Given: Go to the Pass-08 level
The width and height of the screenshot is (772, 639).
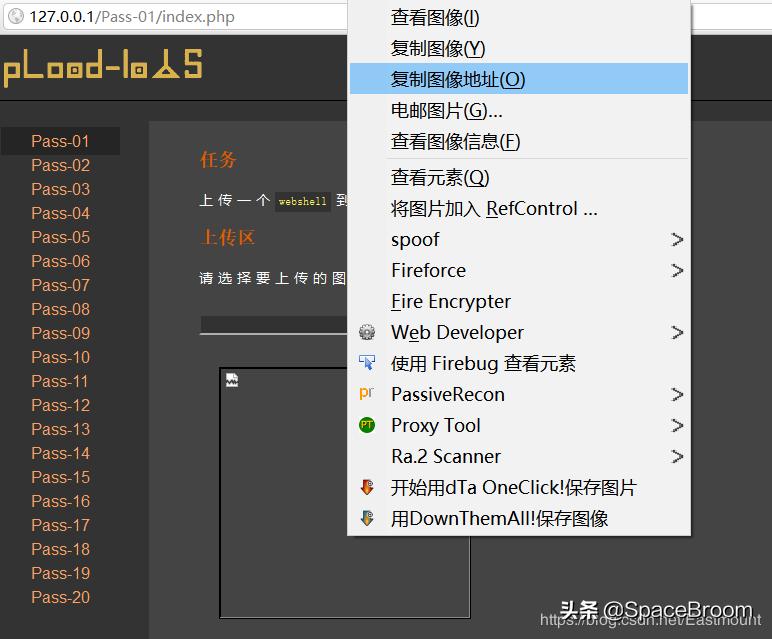Looking at the screenshot, I should click(x=60, y=309).
